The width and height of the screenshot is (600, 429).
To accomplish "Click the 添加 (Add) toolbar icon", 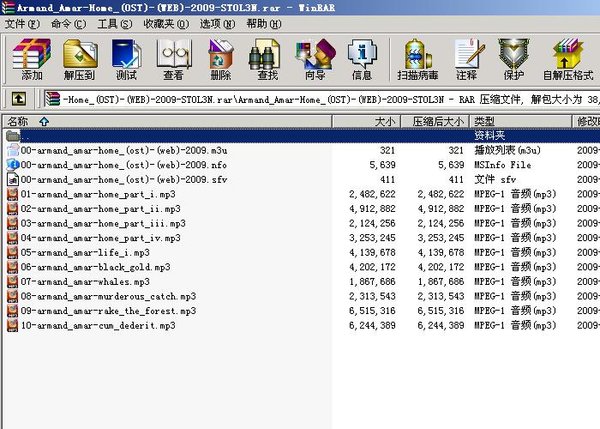I will coord(31,59).
